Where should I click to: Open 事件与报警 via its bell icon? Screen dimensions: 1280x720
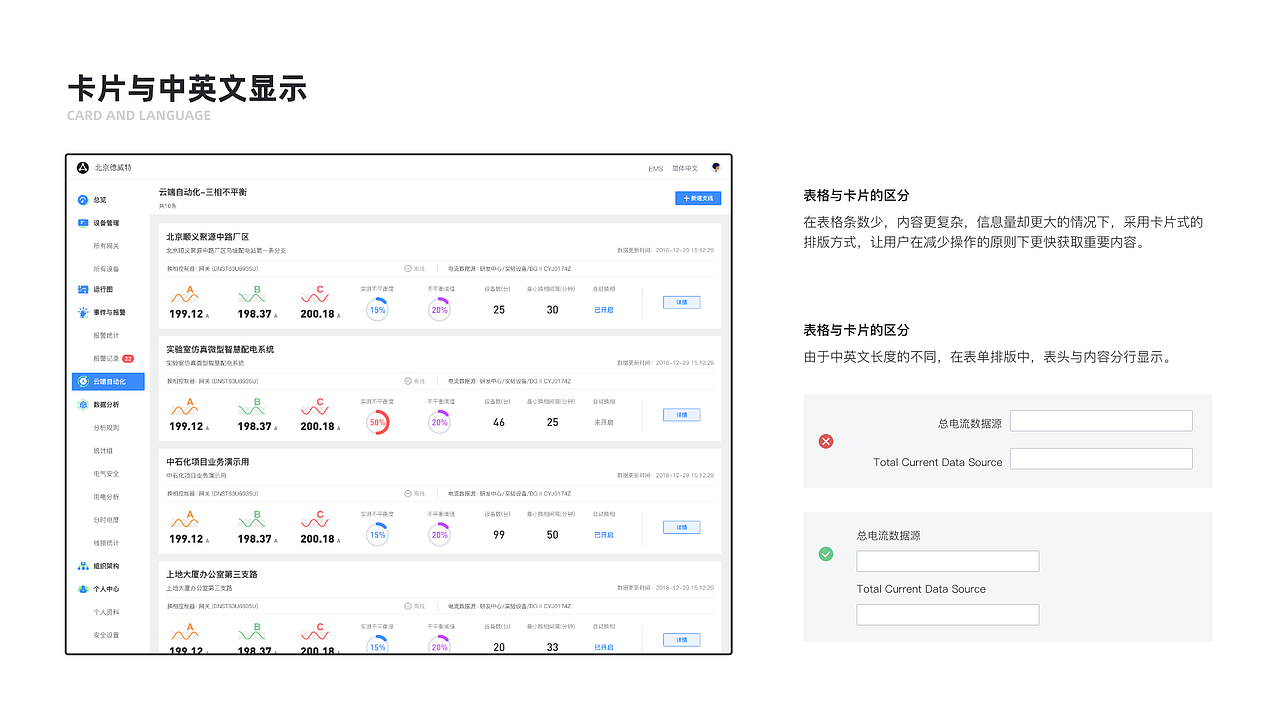84,313
